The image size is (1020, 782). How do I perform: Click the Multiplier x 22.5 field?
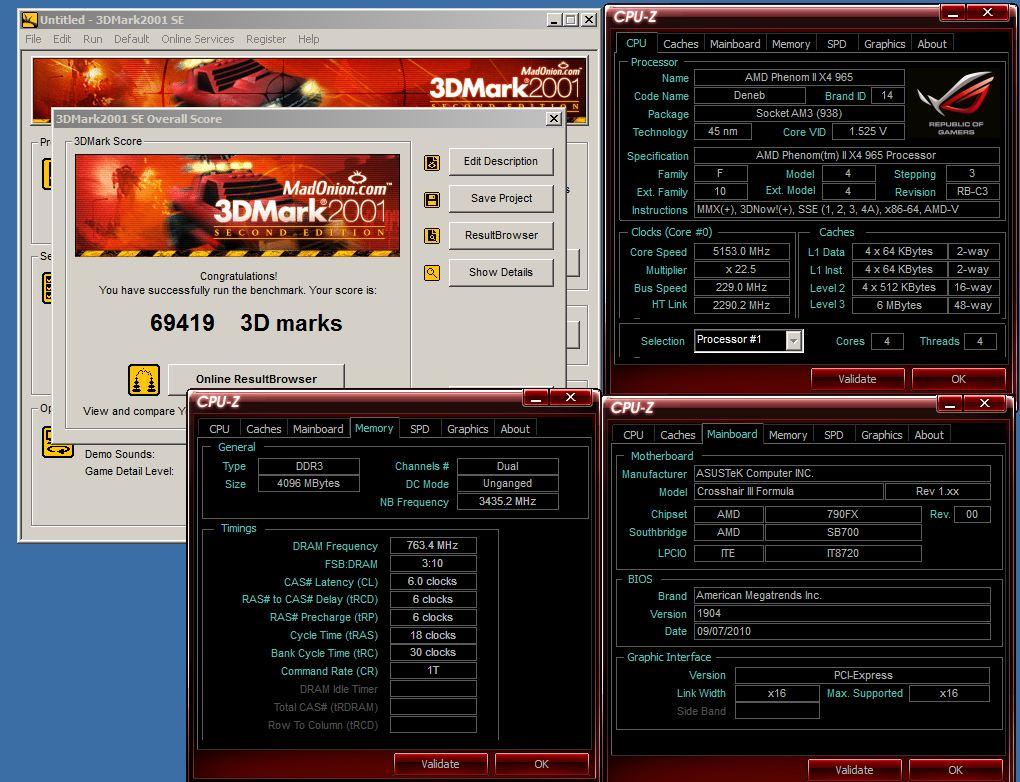[742, 270]
